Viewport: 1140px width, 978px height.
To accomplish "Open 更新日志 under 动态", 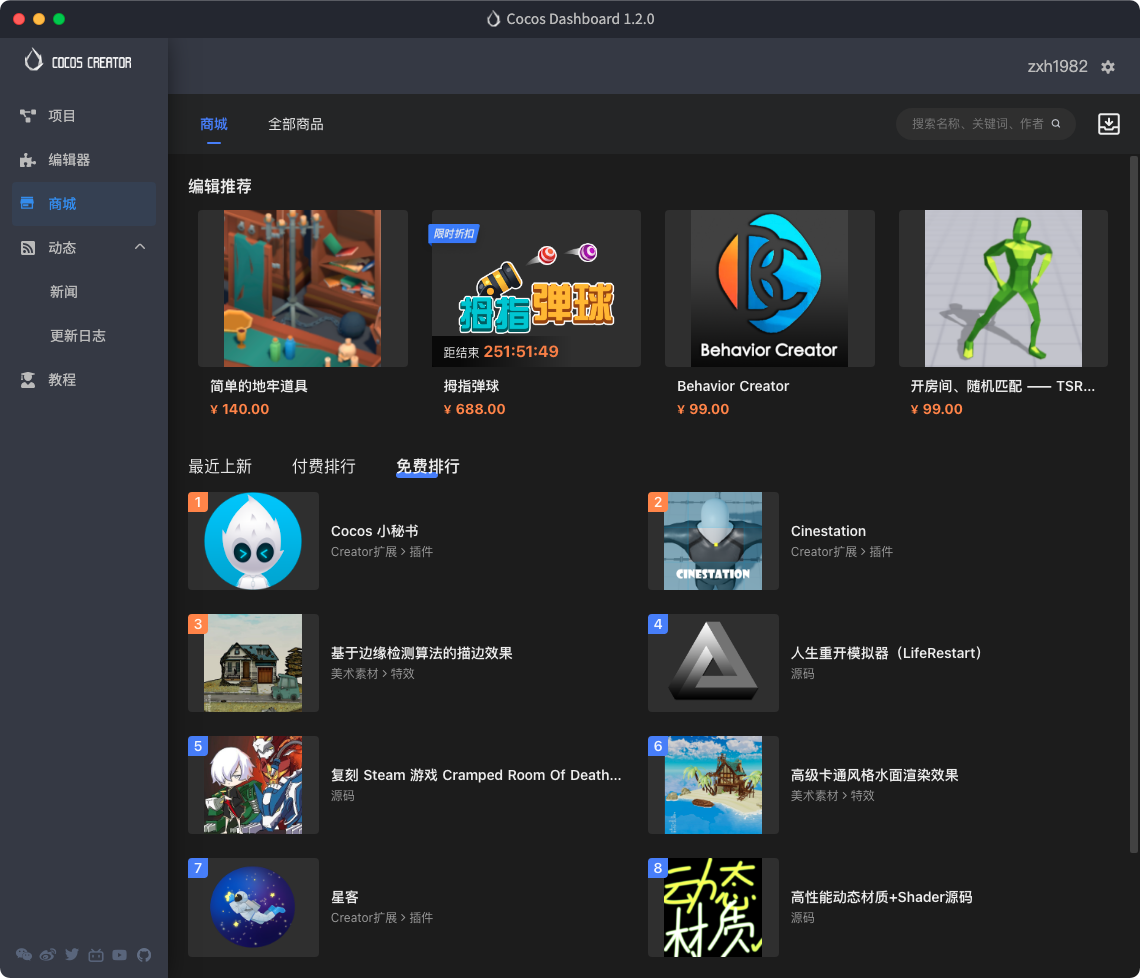I will pos(78,336).
